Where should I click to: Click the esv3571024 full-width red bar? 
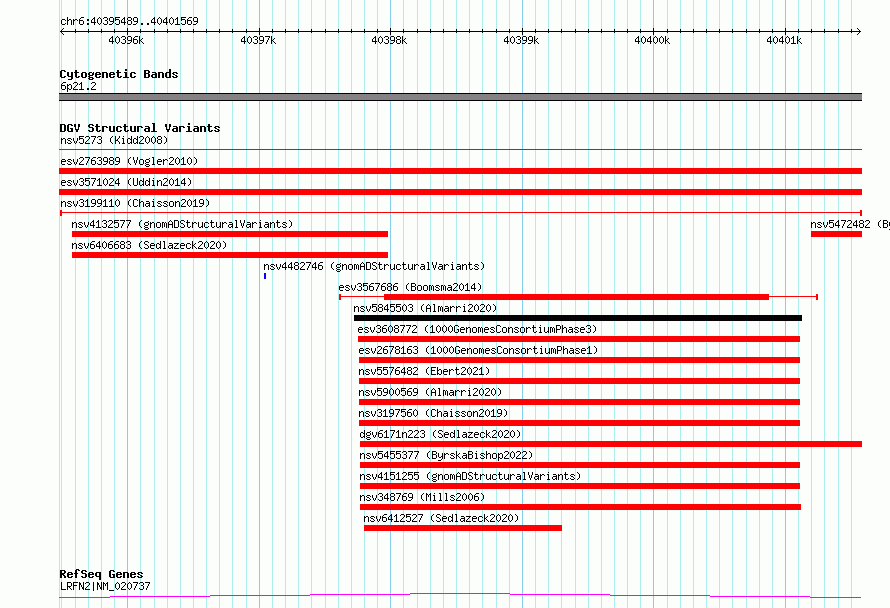tap(460, 192)
